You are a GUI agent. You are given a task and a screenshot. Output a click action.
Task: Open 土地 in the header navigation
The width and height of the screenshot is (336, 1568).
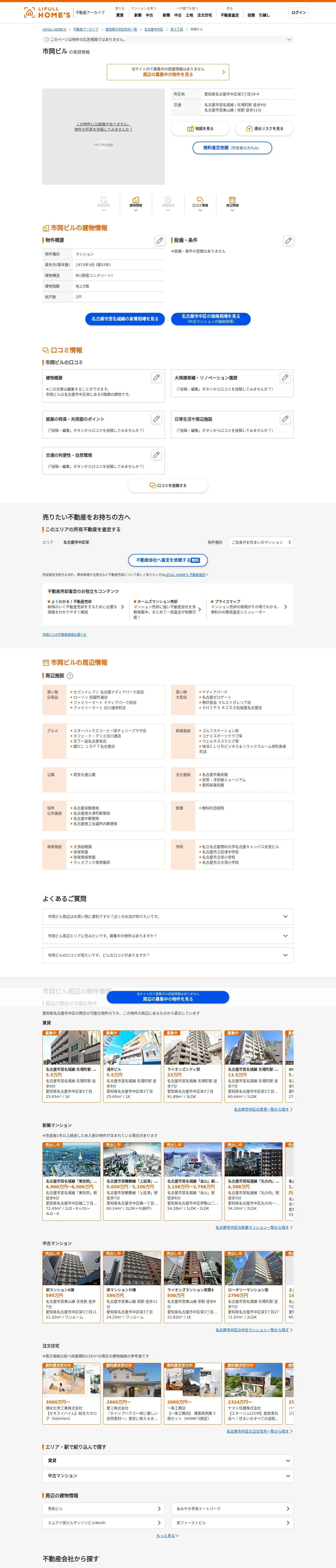click(x=190, y=15)
